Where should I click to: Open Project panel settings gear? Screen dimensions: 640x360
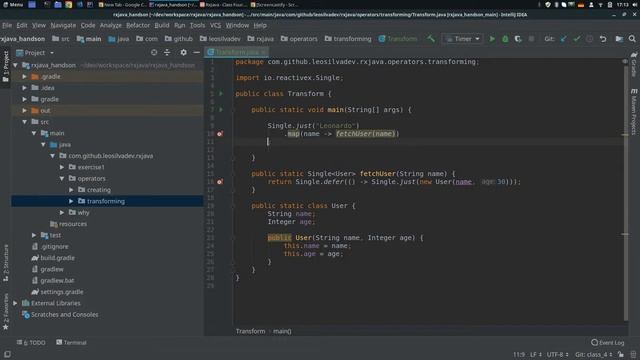coord(184,53)
